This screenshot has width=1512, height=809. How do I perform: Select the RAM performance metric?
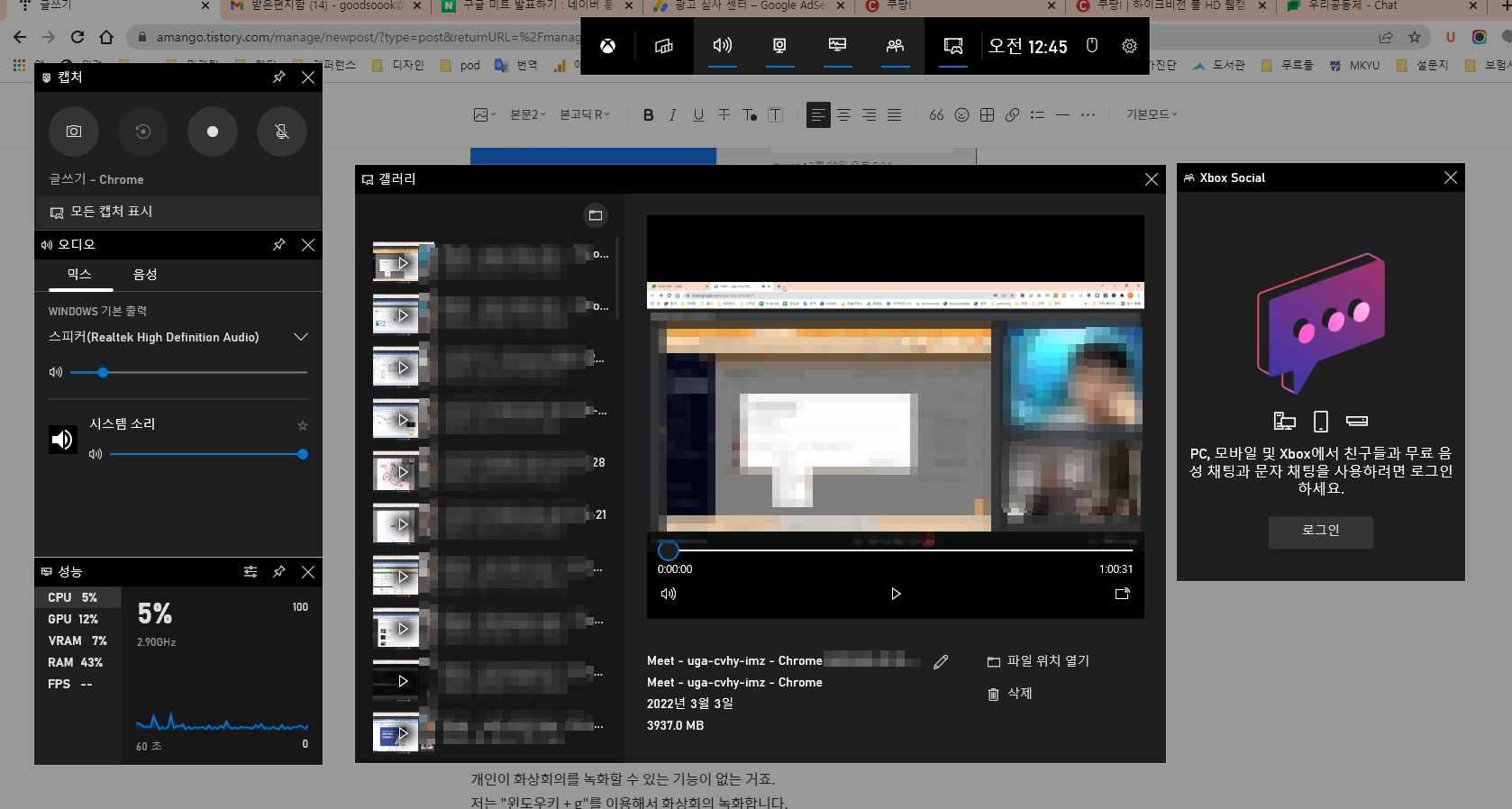77,662
